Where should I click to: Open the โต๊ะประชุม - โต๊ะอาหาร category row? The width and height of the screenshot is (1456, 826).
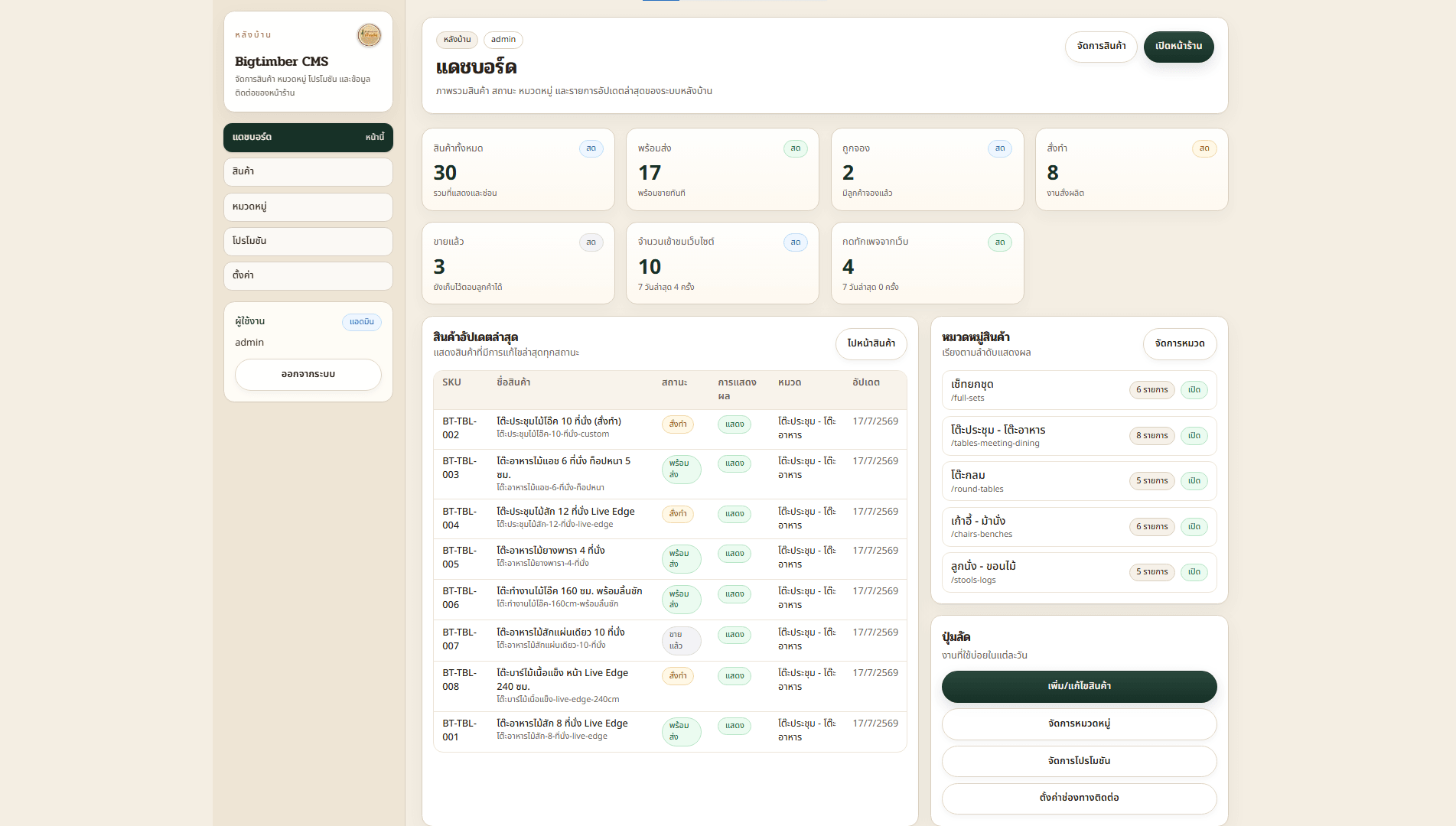(1079, 436)
